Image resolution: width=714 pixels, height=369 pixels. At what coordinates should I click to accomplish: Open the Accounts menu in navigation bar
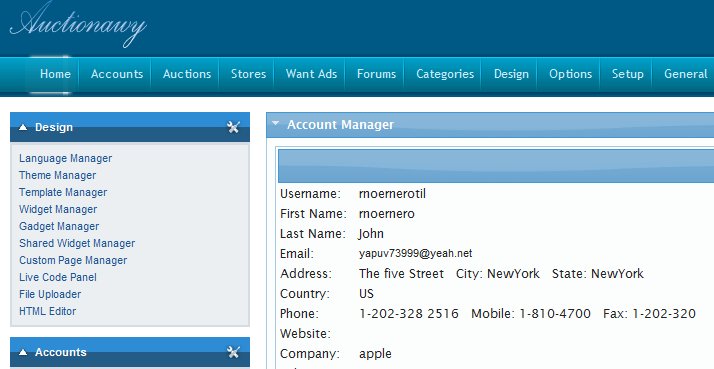(117, 74)
